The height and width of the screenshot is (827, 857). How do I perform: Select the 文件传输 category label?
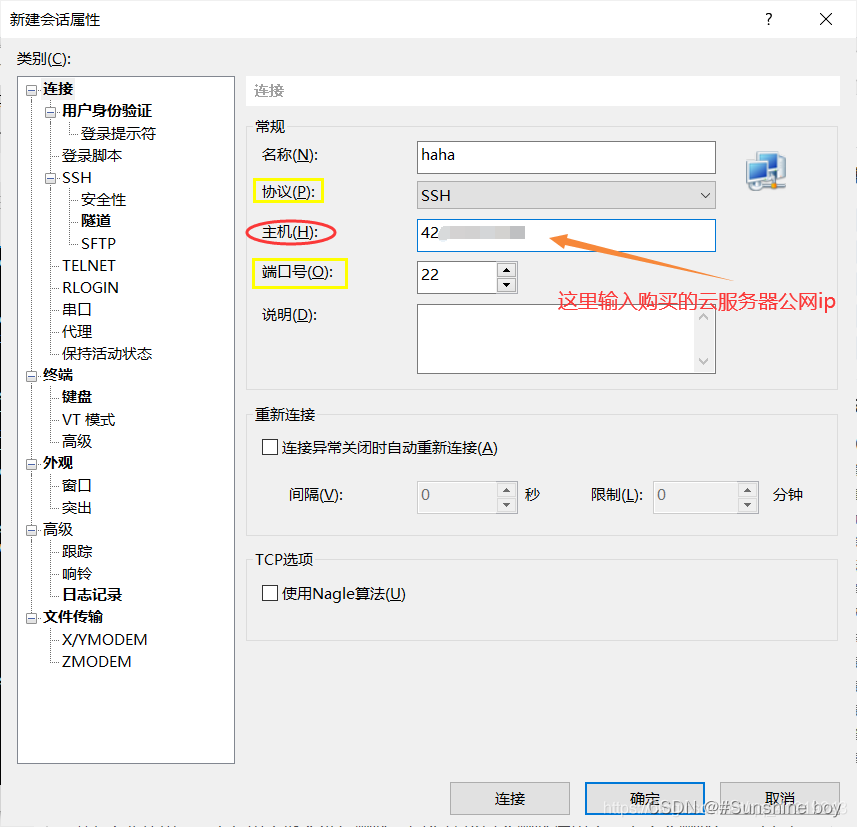(x=73, y=617)
